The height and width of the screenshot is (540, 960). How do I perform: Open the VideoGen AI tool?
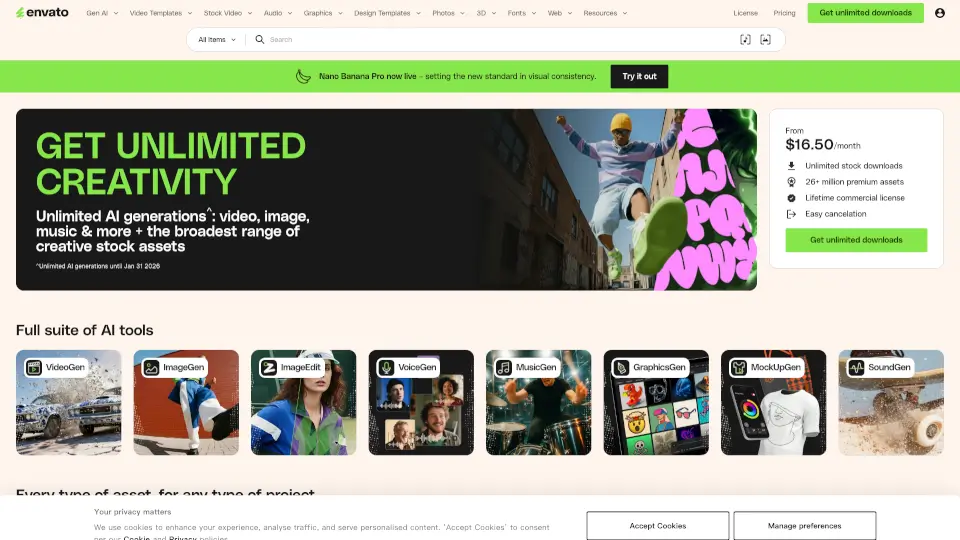point(69,402)
